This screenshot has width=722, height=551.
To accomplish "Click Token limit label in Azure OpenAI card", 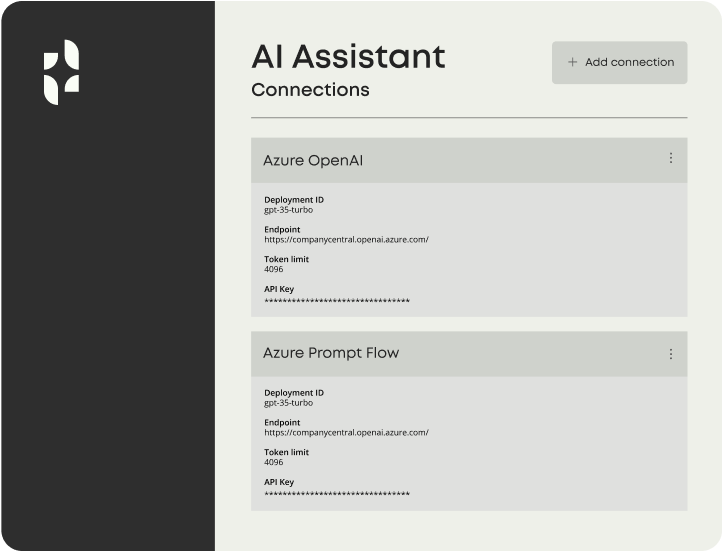I will [286, 259].
